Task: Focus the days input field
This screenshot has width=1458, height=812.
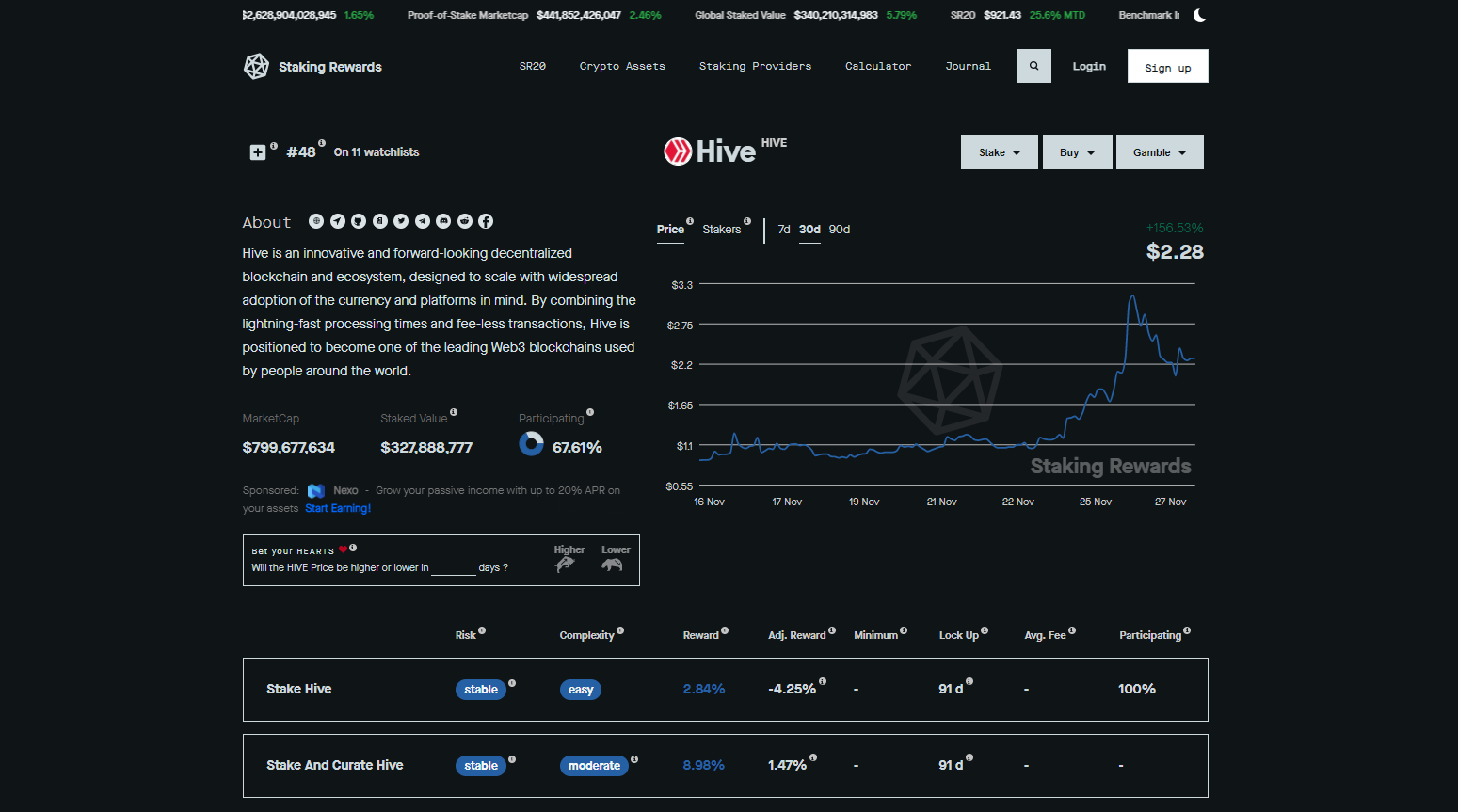Action: click(x=454, y=567)
